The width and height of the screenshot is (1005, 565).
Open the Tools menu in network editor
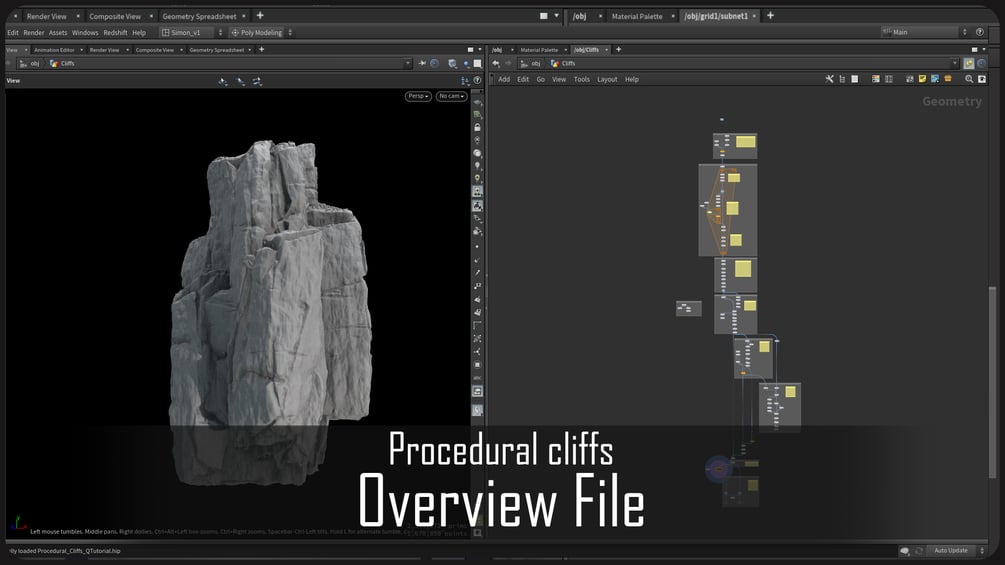581,79
